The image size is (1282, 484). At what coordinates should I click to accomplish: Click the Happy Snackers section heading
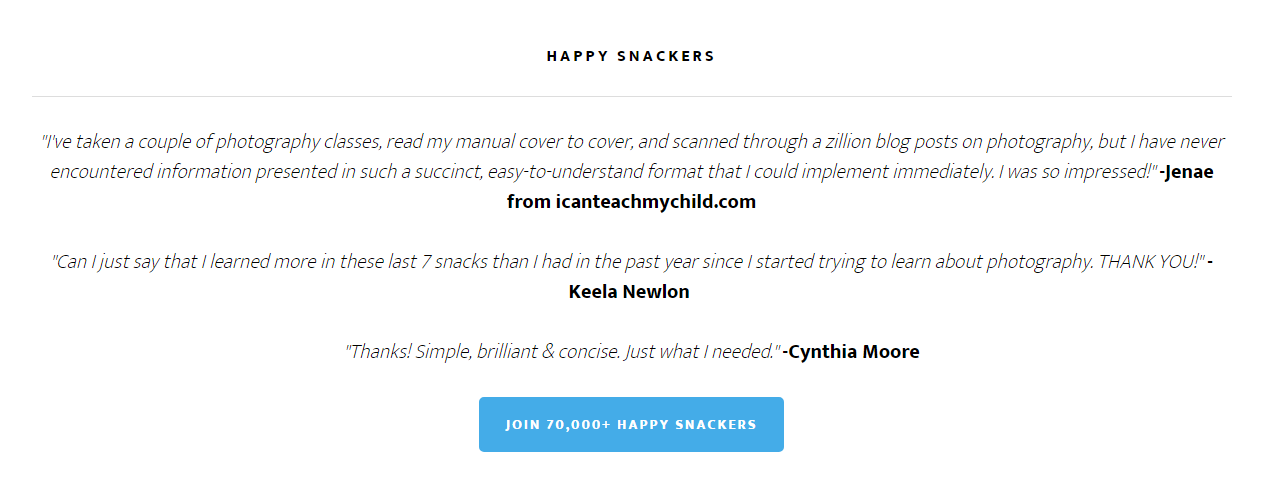click(x=631, y=56)
